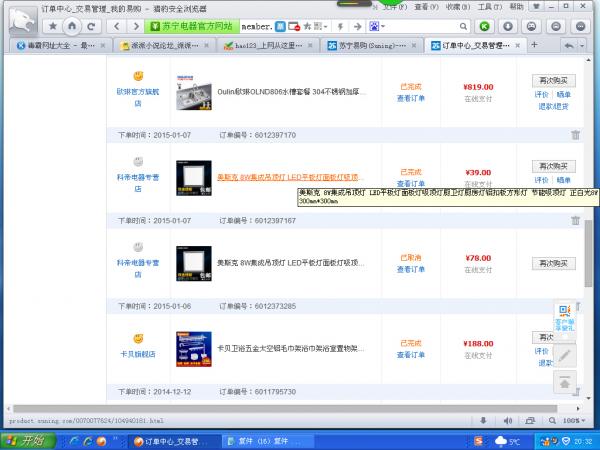Open the 卡贝 towel rack product title
This screenshot has width=600, height=450.
(290, 349)
